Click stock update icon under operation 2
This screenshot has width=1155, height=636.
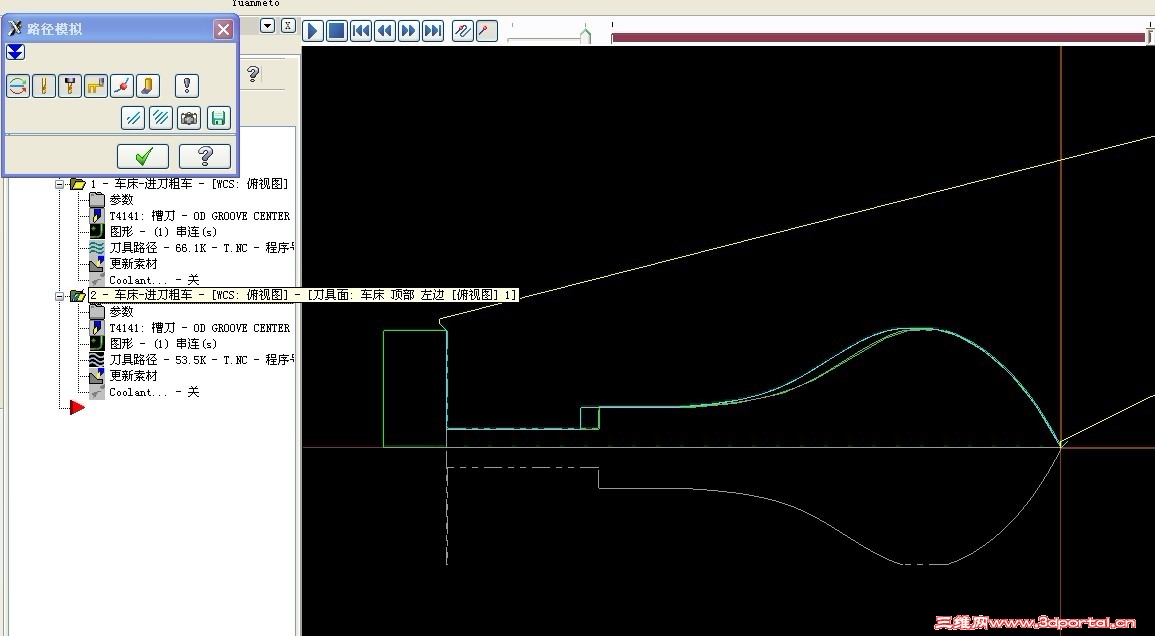(96, 376)
